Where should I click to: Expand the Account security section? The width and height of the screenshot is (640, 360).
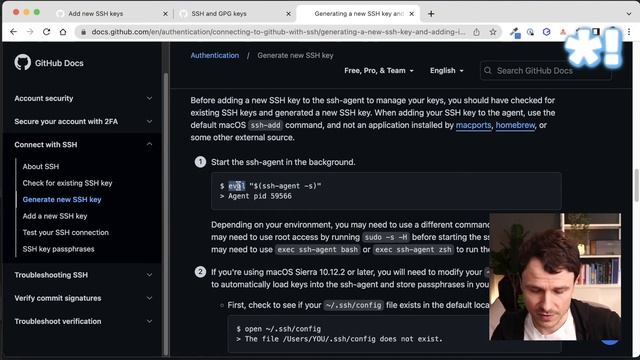pyautogui.click(x=83, y=98)
